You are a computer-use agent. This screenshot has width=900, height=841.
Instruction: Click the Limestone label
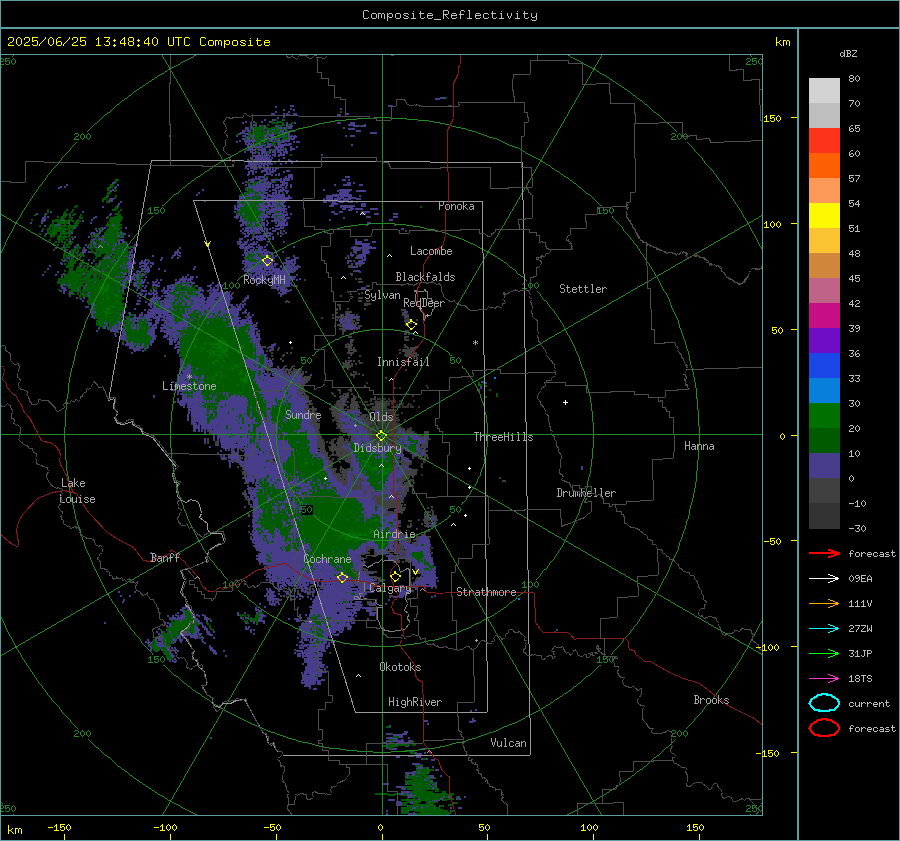click(189, 386)
